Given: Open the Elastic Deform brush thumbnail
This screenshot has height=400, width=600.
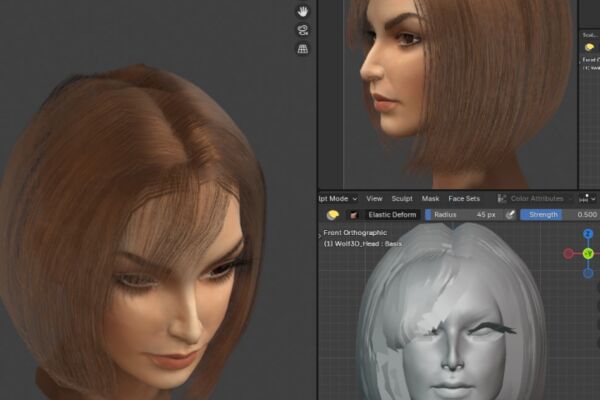Looking at the screenshot, I should tap(354, 215).
